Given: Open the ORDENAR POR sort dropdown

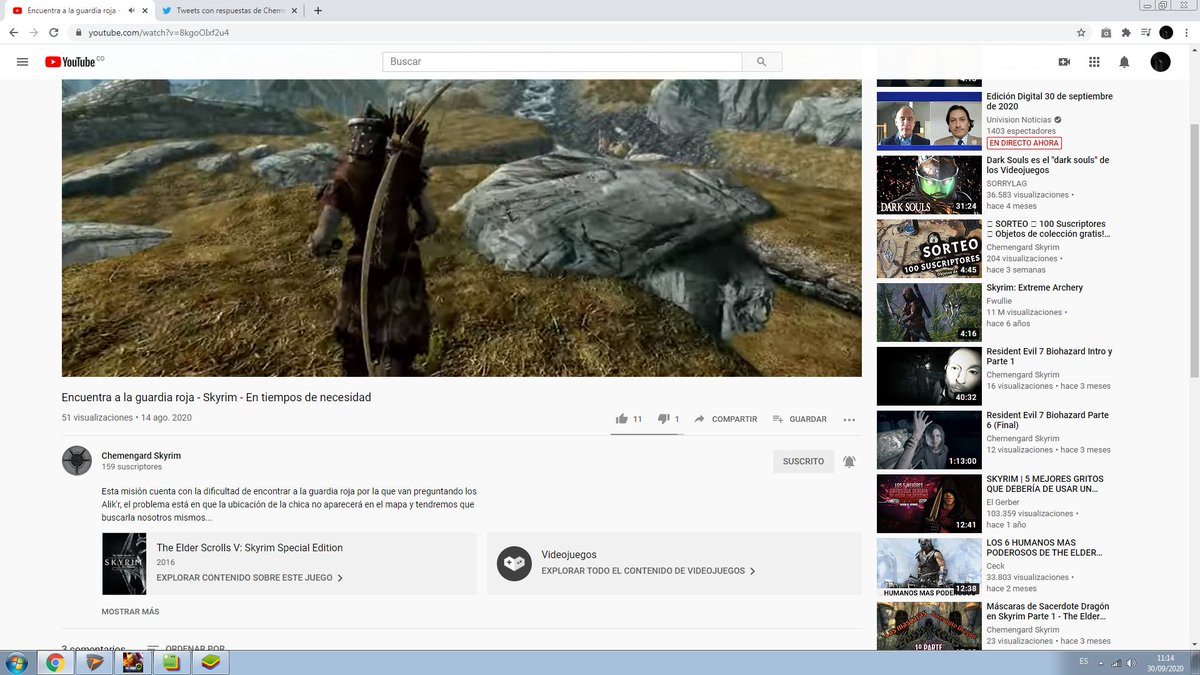Looking at the screenshot, I should (x=185, y=648).
